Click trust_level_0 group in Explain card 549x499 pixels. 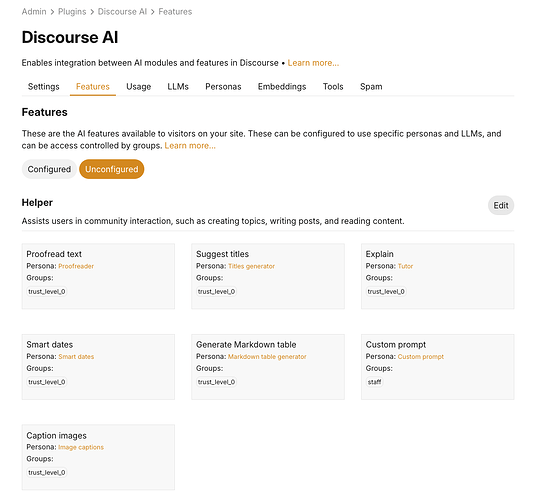click(386, 292)
